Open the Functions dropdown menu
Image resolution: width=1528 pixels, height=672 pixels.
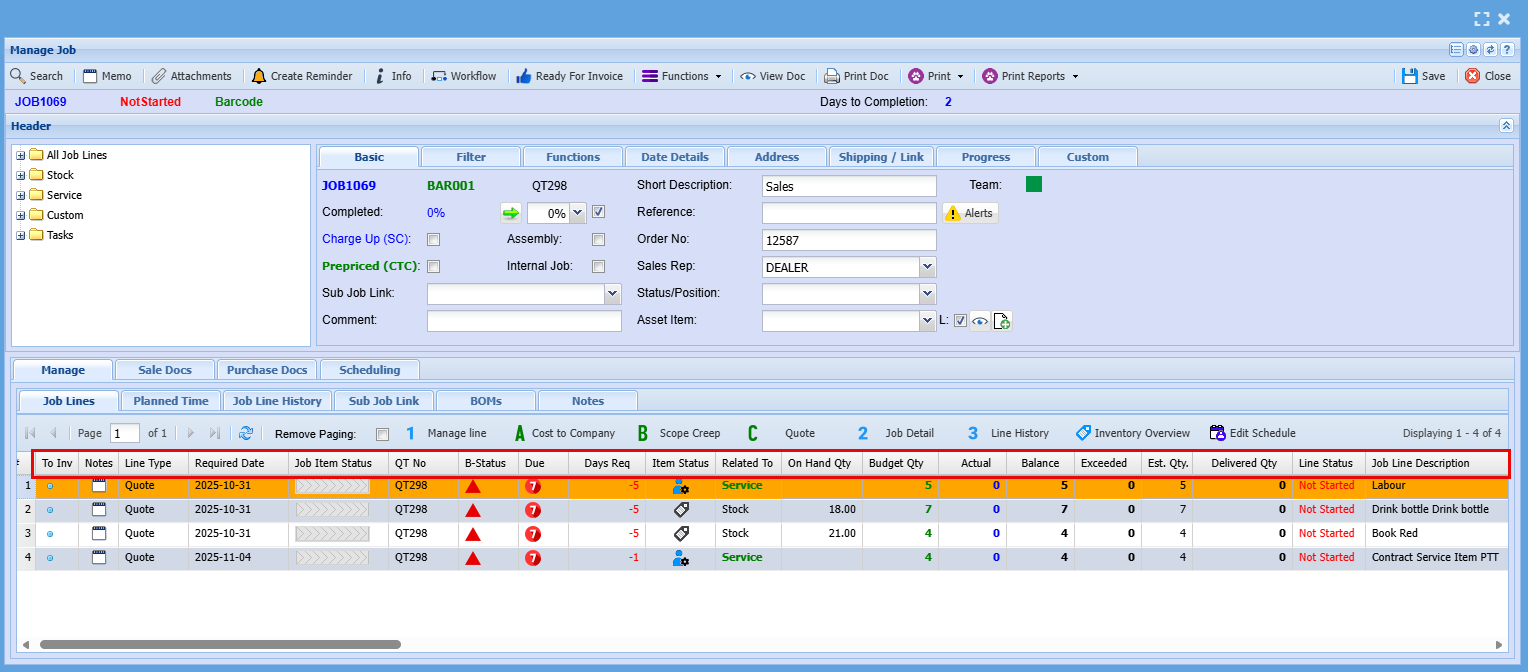coord(681,76)
